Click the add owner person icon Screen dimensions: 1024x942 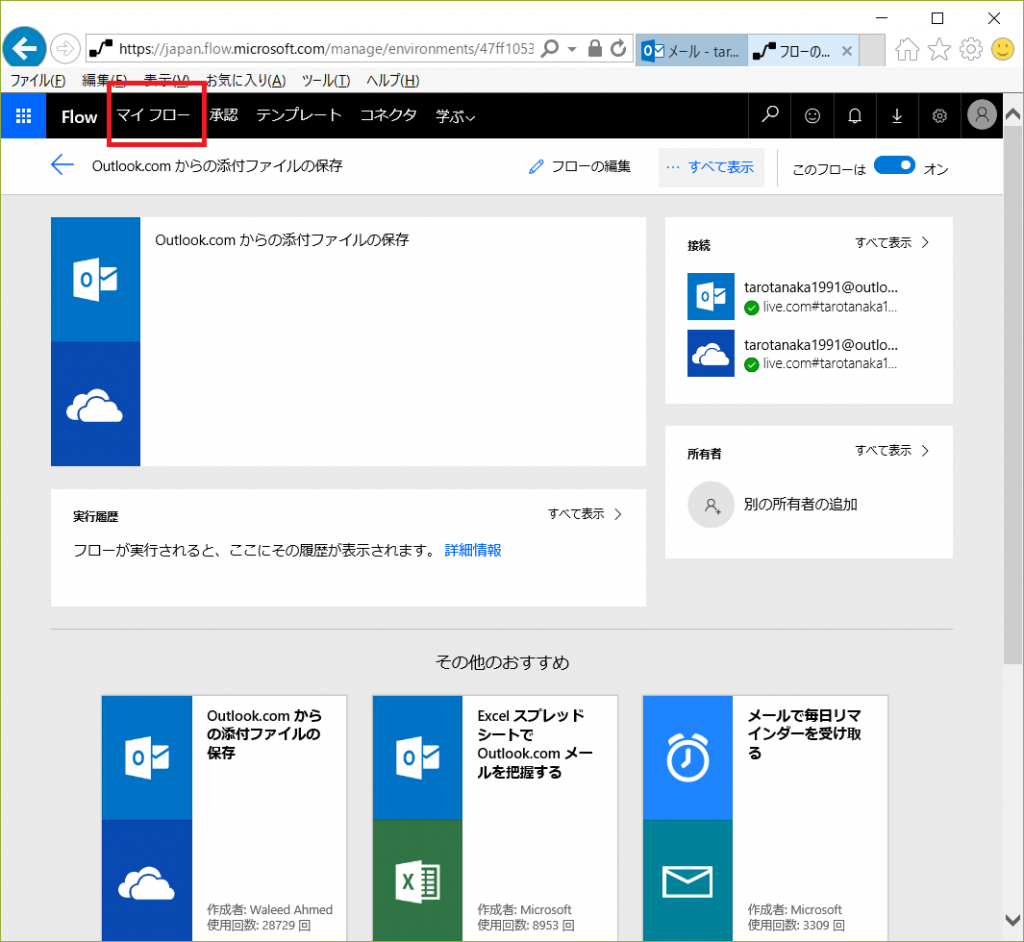pyautogui.click(x=711, y=505)
